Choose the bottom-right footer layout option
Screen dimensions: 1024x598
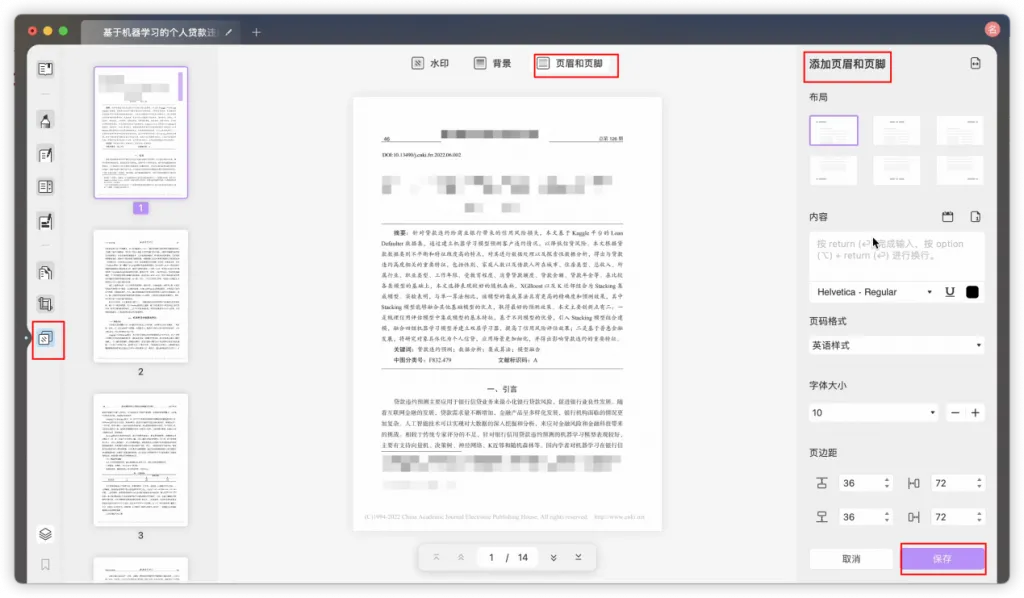click(x=959, y=170)
